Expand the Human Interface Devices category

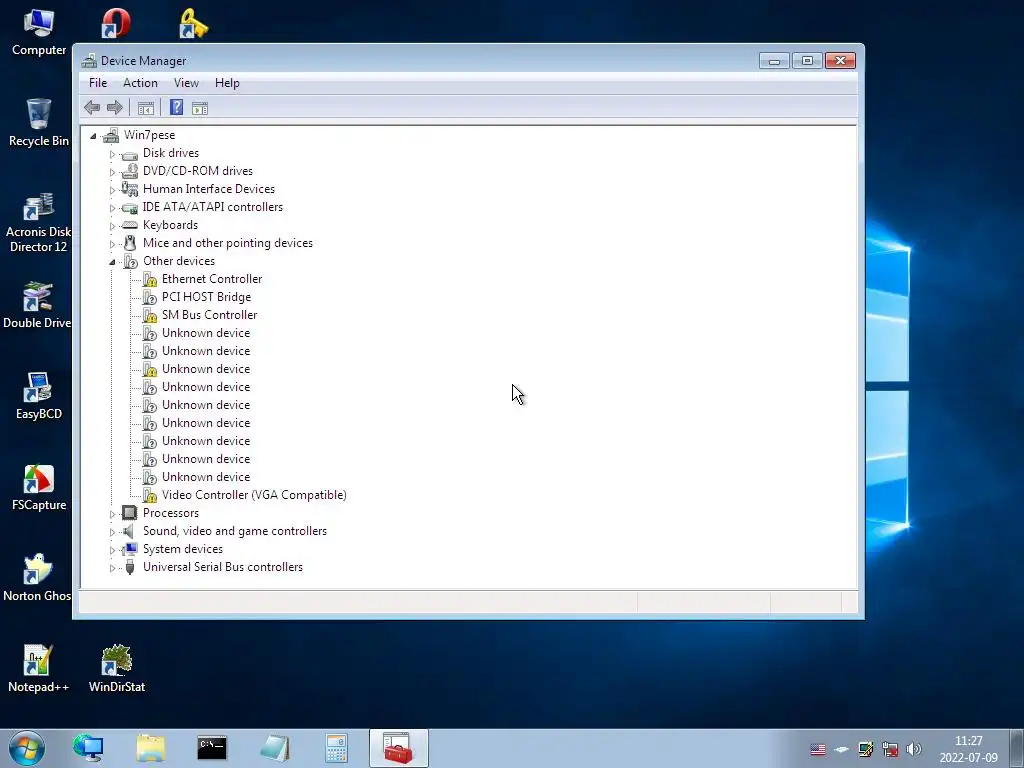[112, 190]
